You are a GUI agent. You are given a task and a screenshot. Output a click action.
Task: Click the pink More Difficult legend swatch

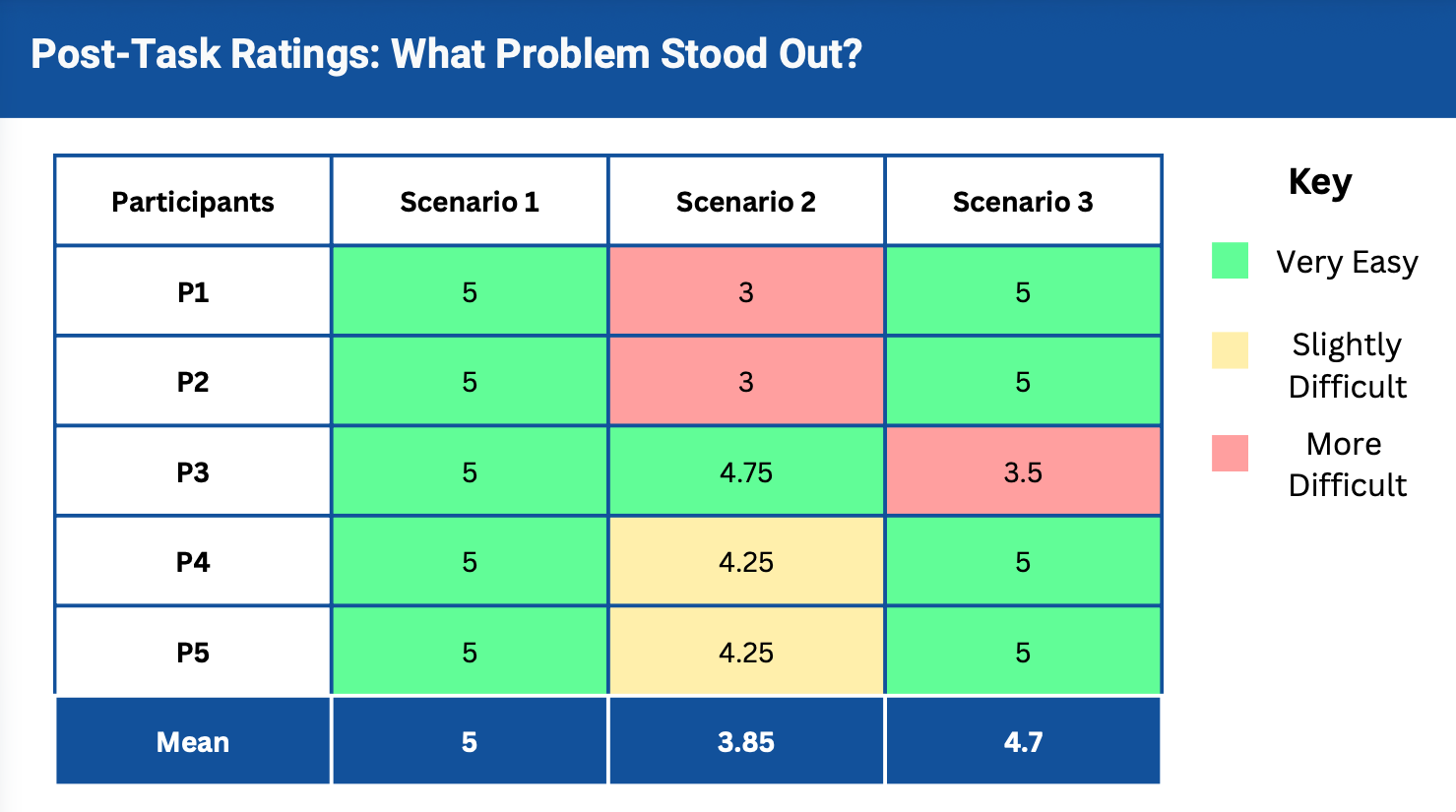[1230, 453]
